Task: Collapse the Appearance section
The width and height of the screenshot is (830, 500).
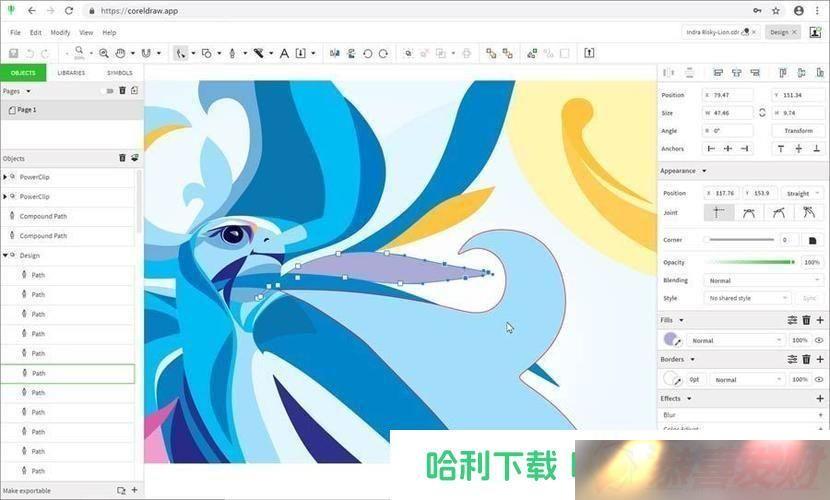Action: tap(704, 171)
